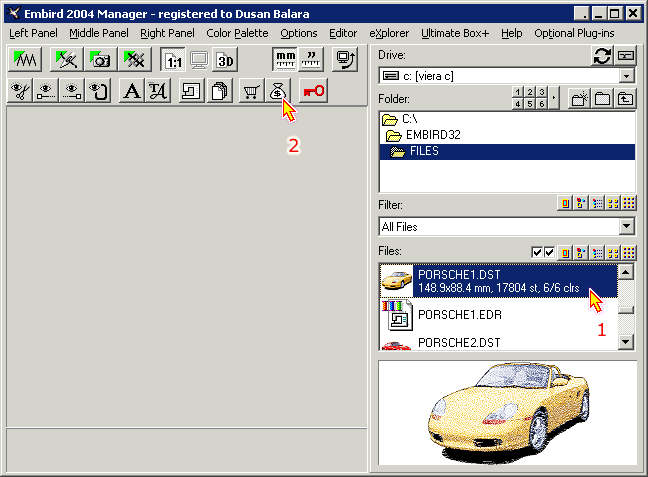648x477 pixels.
Task: Expand the folder number grid arrow
Action: [555, 98]
